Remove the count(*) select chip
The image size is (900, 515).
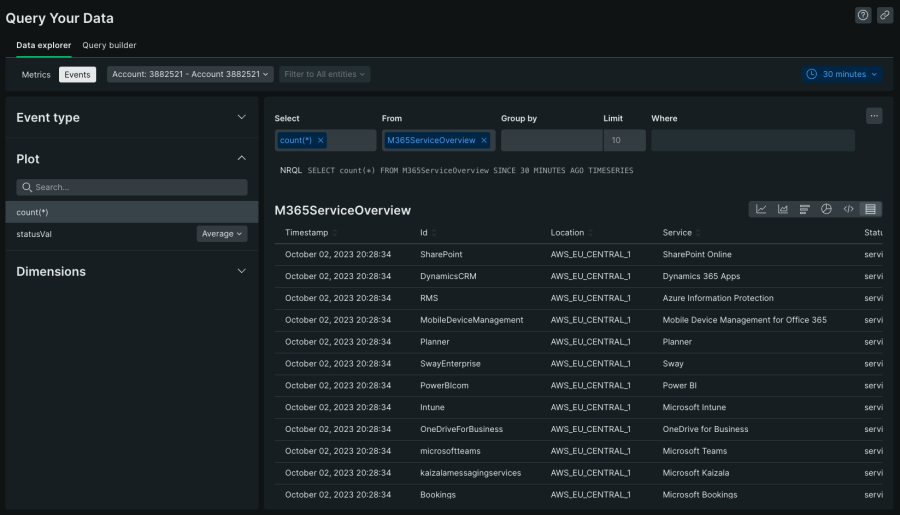[x=321, y=141]
